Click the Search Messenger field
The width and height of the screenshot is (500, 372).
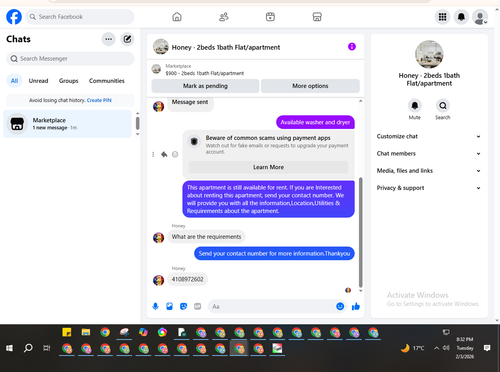tap(70, 59)
